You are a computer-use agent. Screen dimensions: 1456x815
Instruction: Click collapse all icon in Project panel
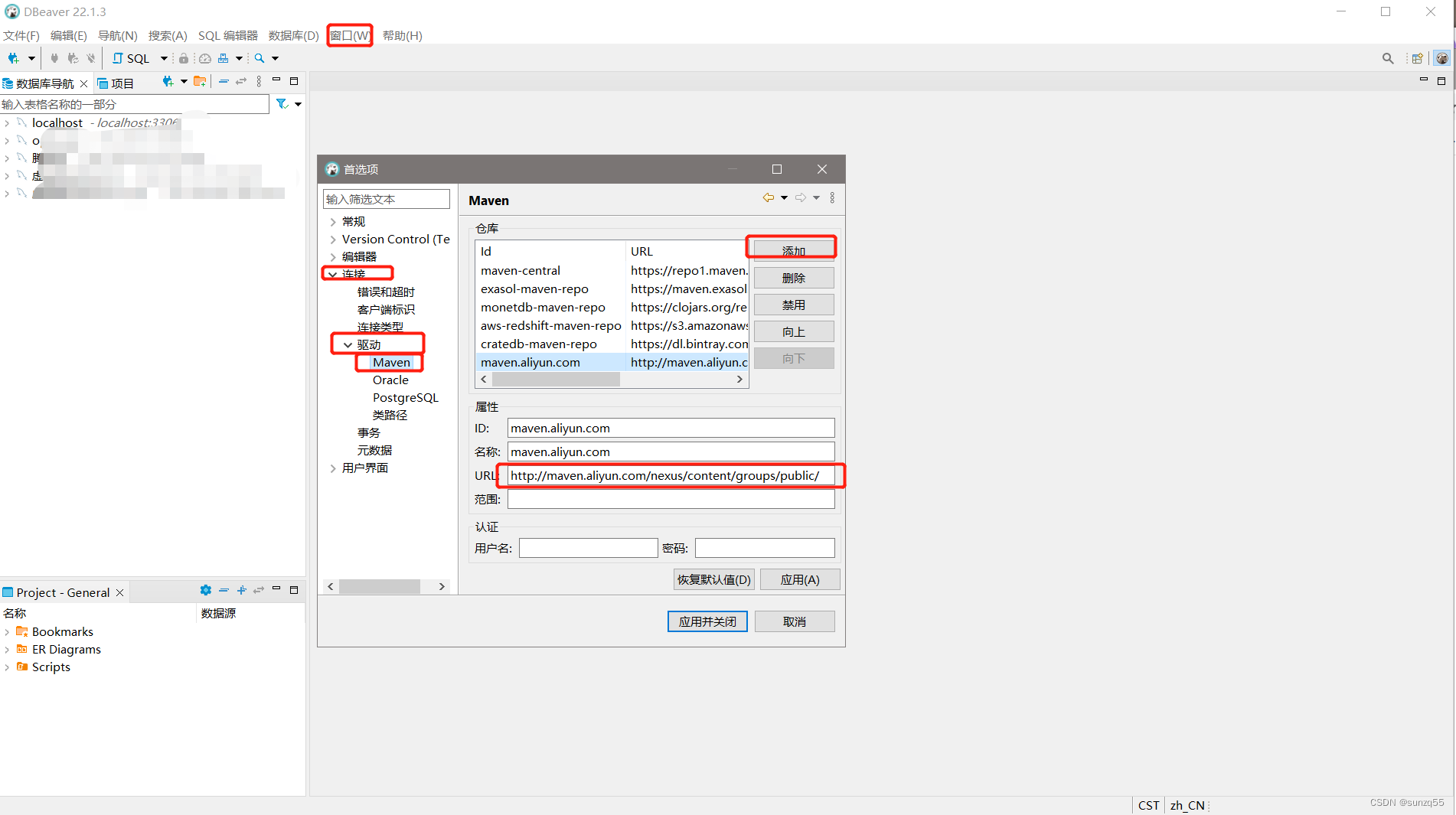[224, 590]
